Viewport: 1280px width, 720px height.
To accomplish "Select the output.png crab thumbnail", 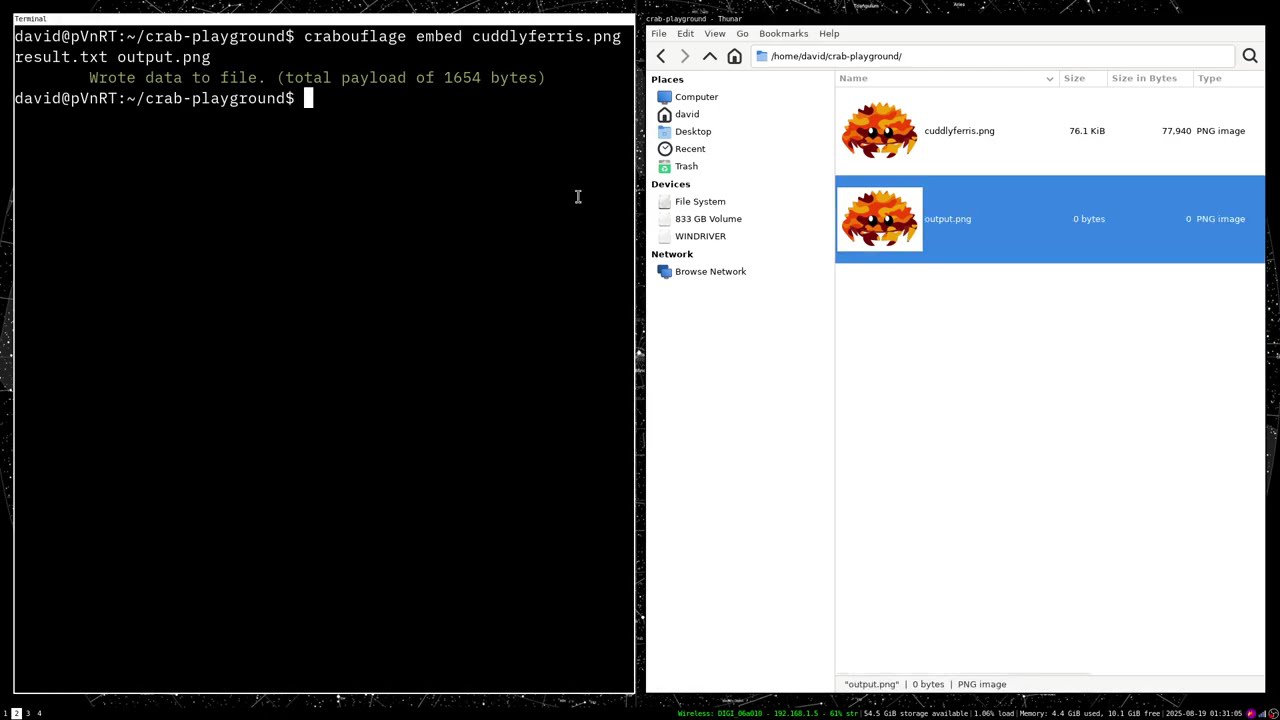I will click(x=879, y=219).
